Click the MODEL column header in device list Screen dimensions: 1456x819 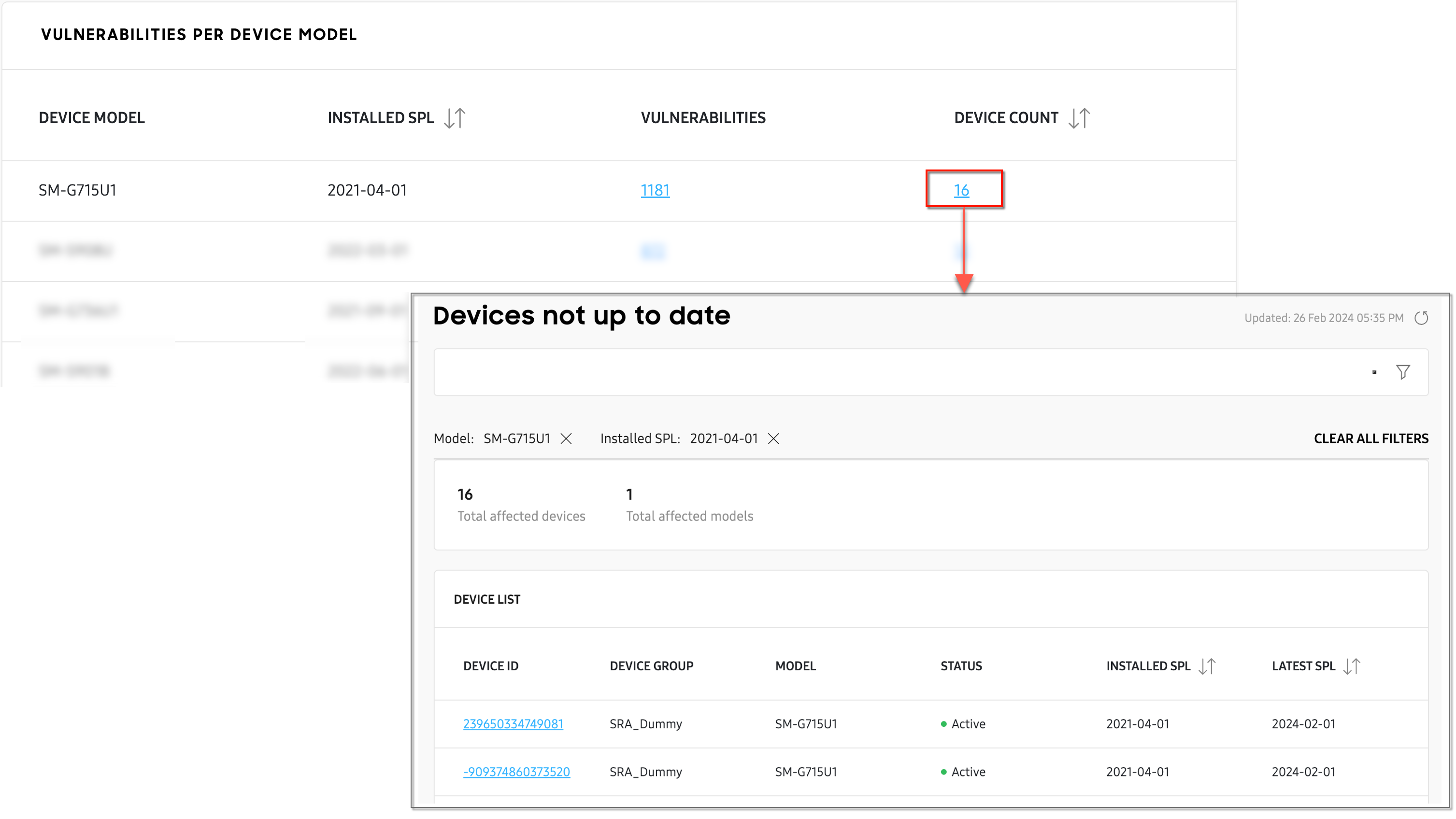coord(795,666)
